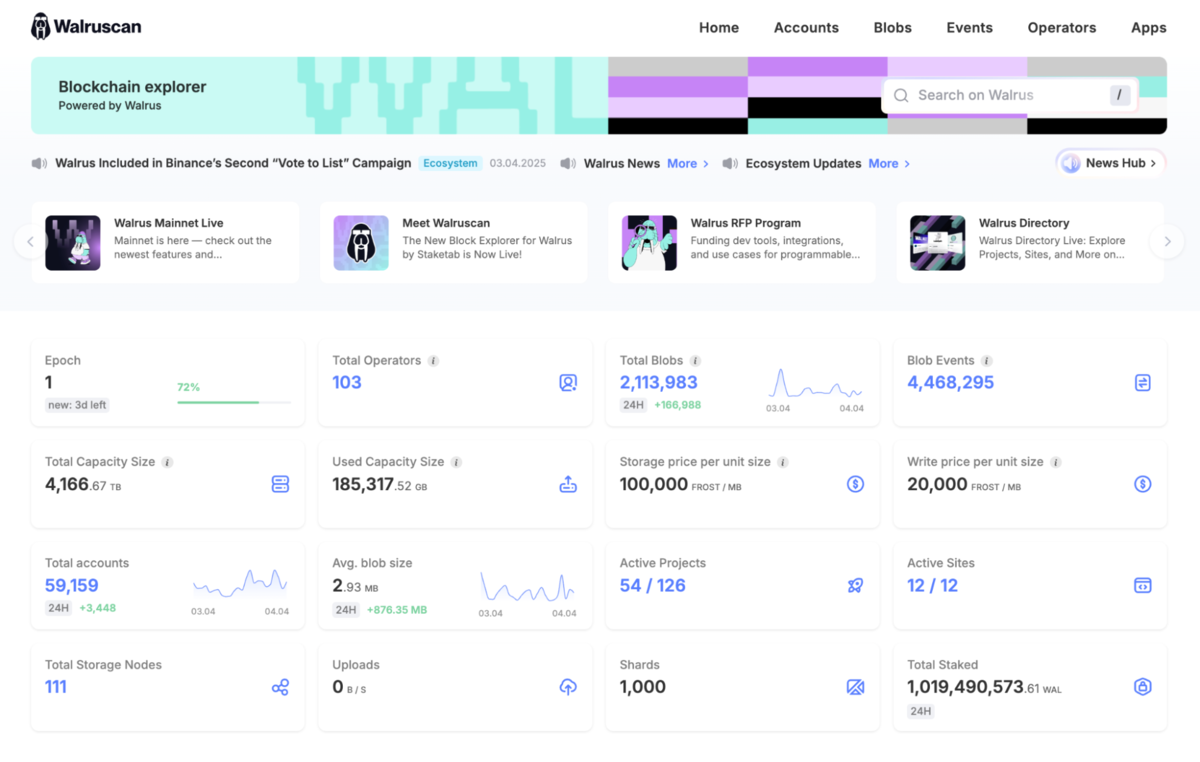Image resolution: width=1200 pixels, height=762 pixels.
Task: Open Total Storage Nodes value 111
Action: (x=56, y=687)
